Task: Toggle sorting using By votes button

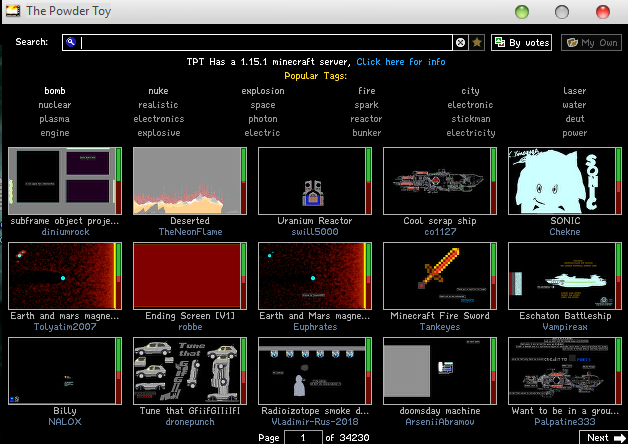Action: tap(521, 42)
